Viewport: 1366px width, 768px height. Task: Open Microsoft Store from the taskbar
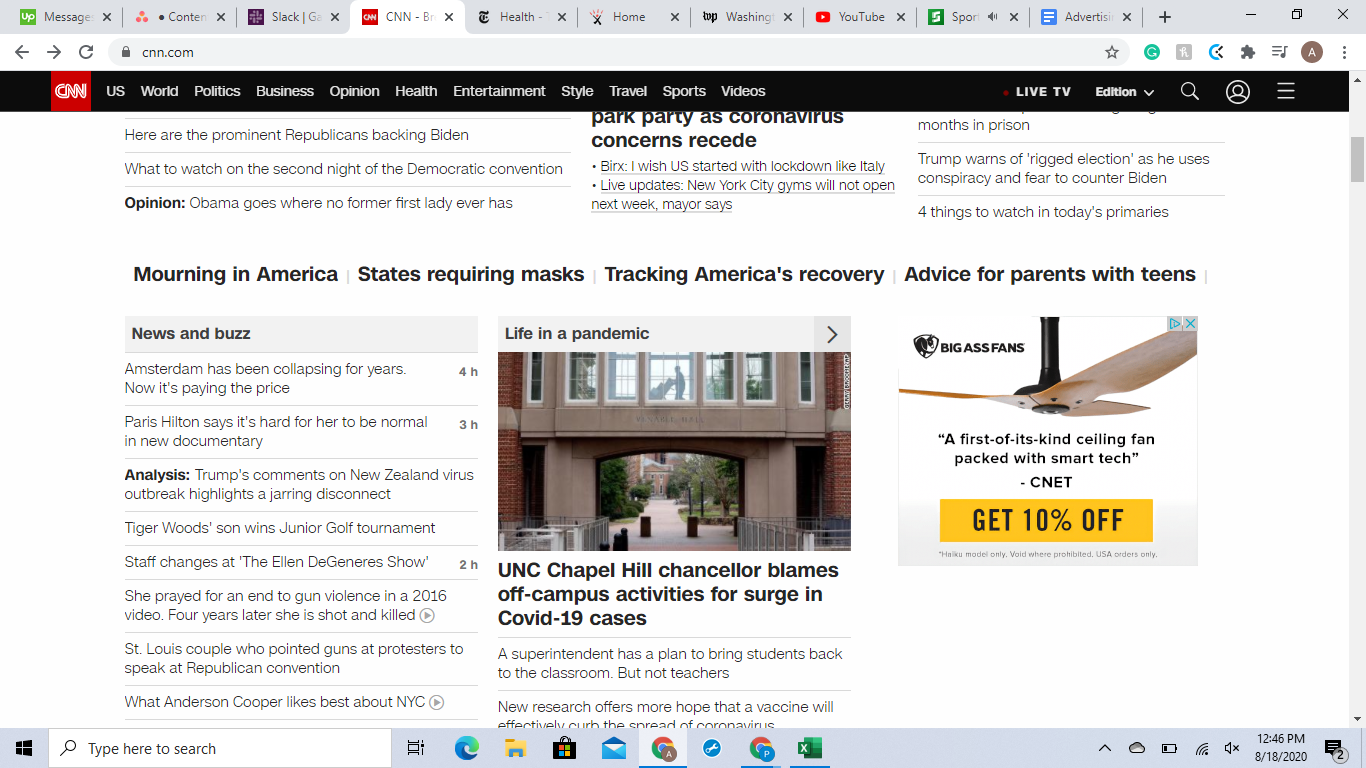[x=564, y=748]
